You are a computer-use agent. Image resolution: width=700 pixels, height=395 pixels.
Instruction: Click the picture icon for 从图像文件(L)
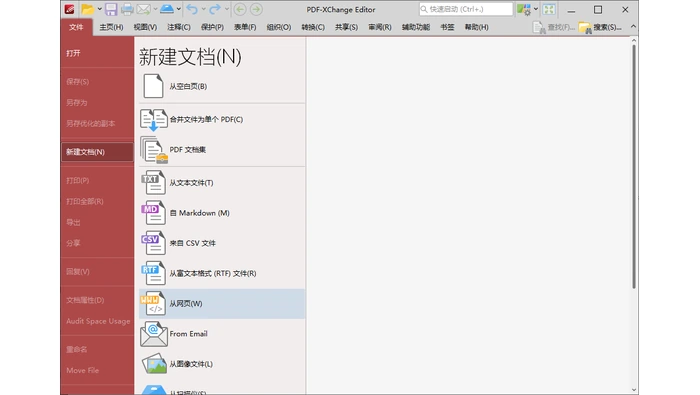point(154,364)
